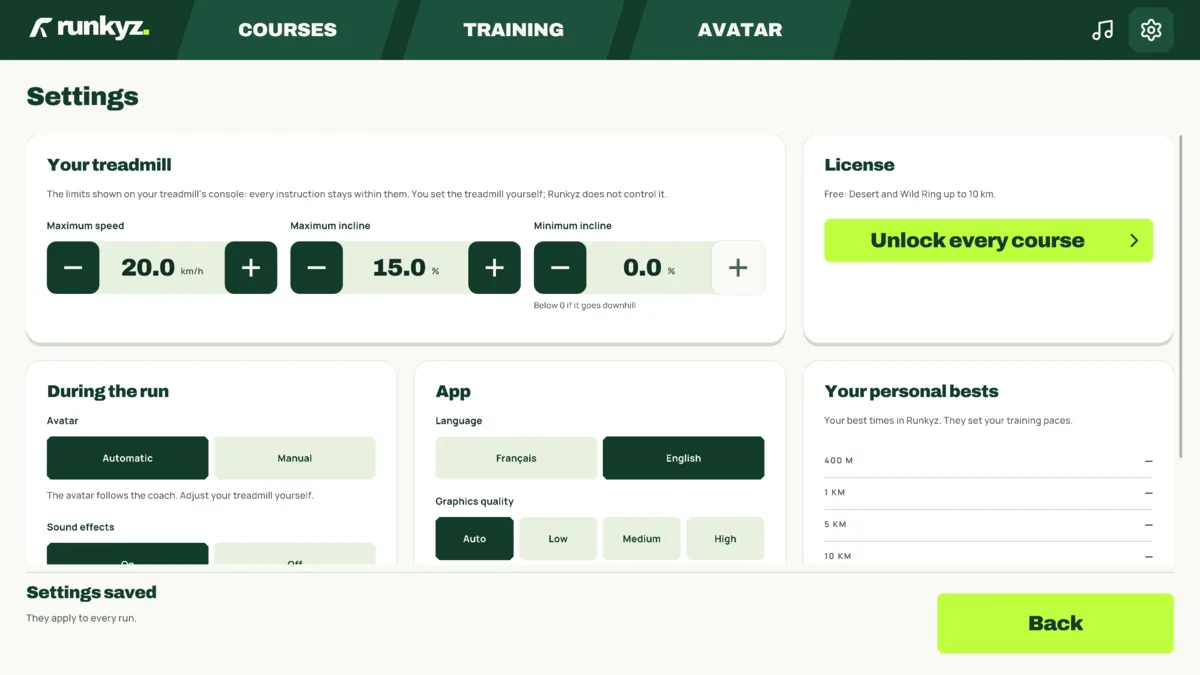This screenshot has width=1200, height=675.
Task: Set graphics quality to High
Action: pyautogui.click(x=725, y=538)
